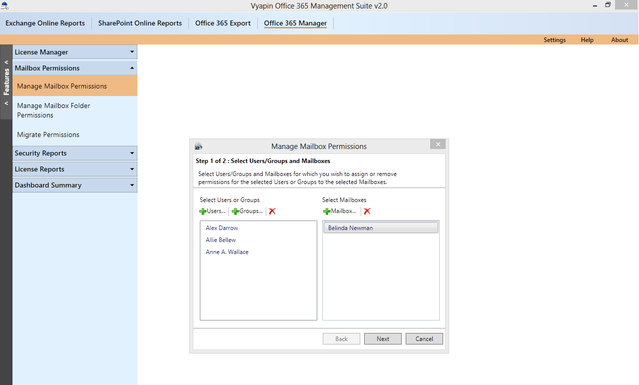This screenshot has height=385, width=639.
Task: Open the Help menu
Action: (587, 40)
